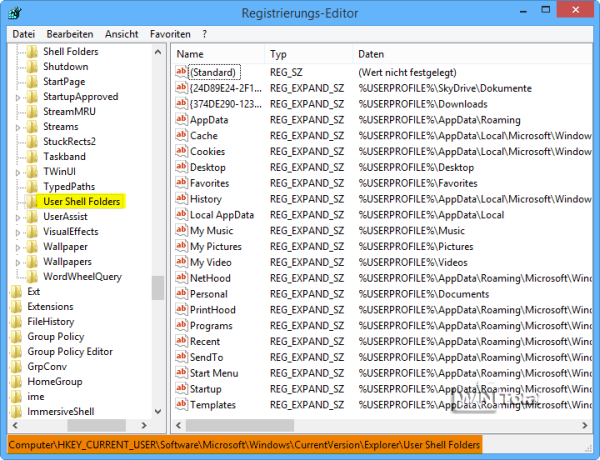
Task: Click the Shell Folders folder icon
Action: pos(32,52)
